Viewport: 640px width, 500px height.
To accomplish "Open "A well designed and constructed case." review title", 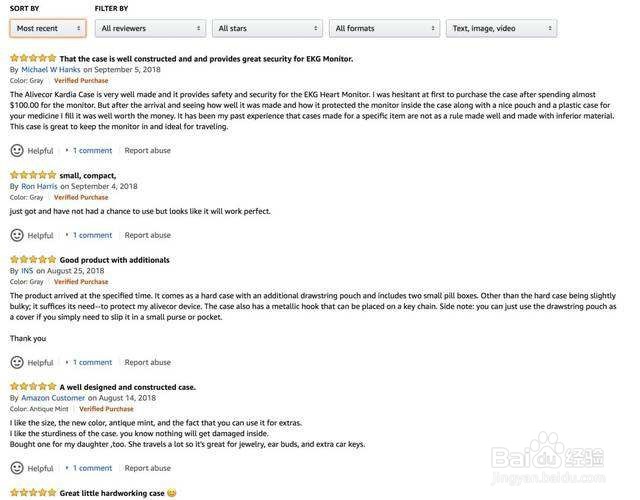I will [127, 386].
